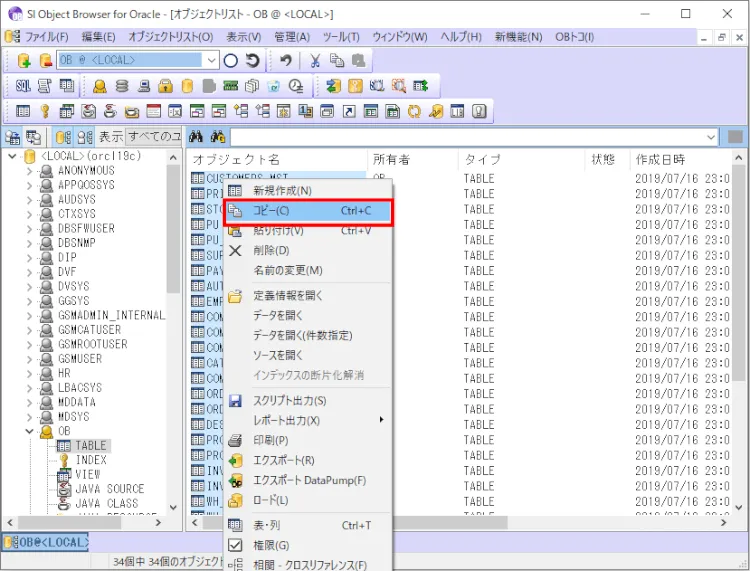Open the search field dropdown arrow
The width and height of the screenshot is (750, 571).
[711, 137]
